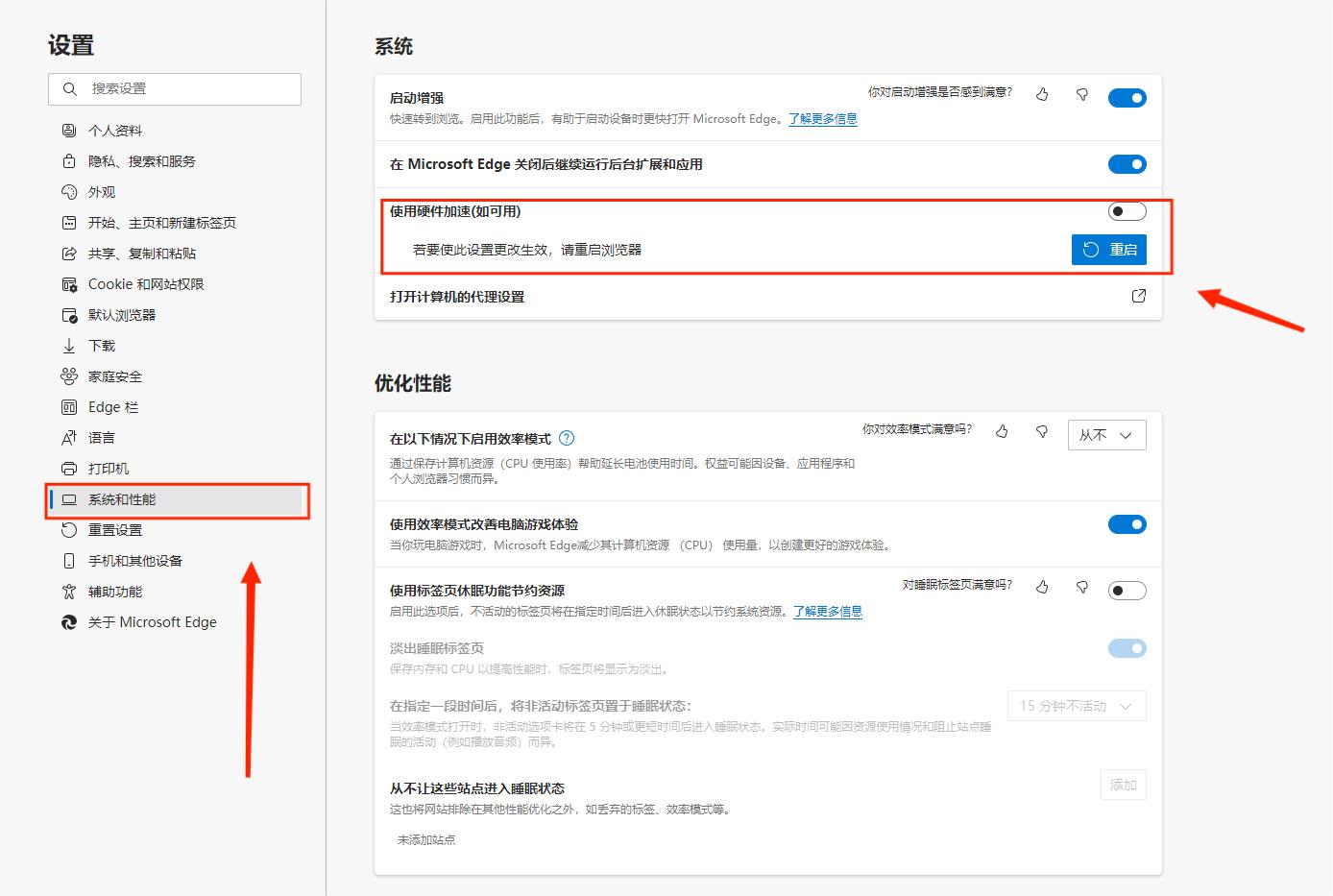Give thumbs up feedback for 启动增强
The width and height of the screenshot is (1333, 896).
1043,94
